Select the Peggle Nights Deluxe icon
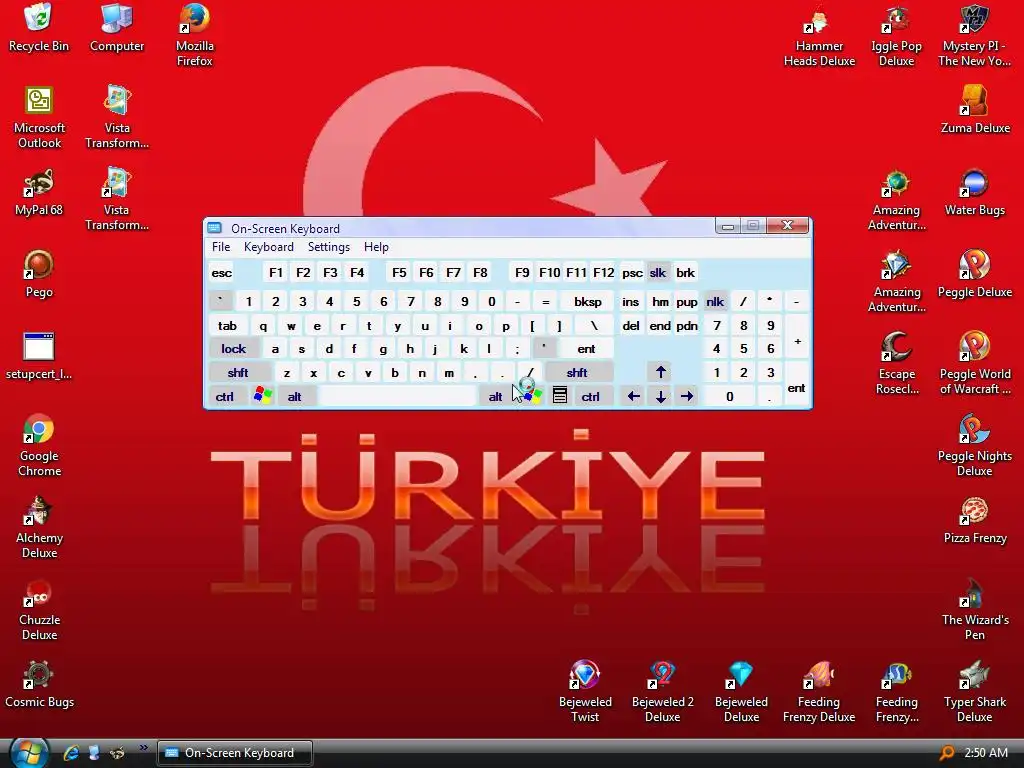The height and width of the screenshot is (768, 1024). 974,445
